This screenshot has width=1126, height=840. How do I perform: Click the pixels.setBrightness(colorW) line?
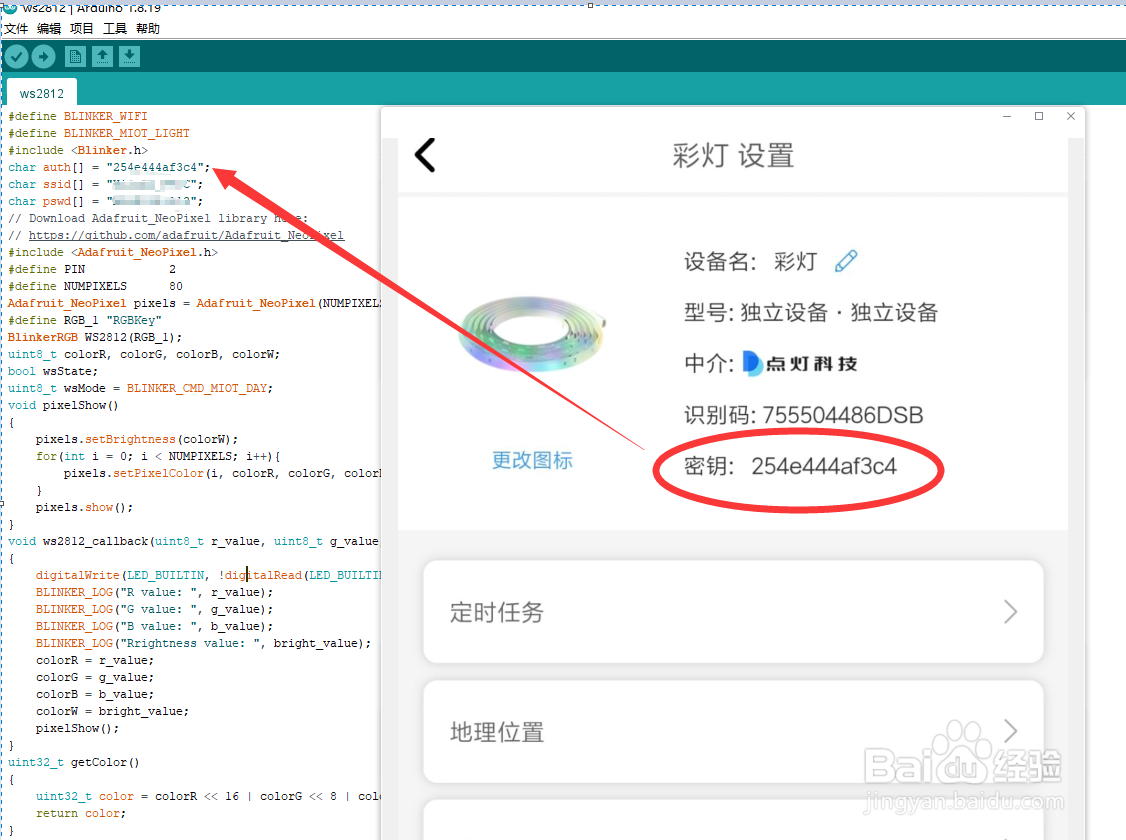[136, 439]
